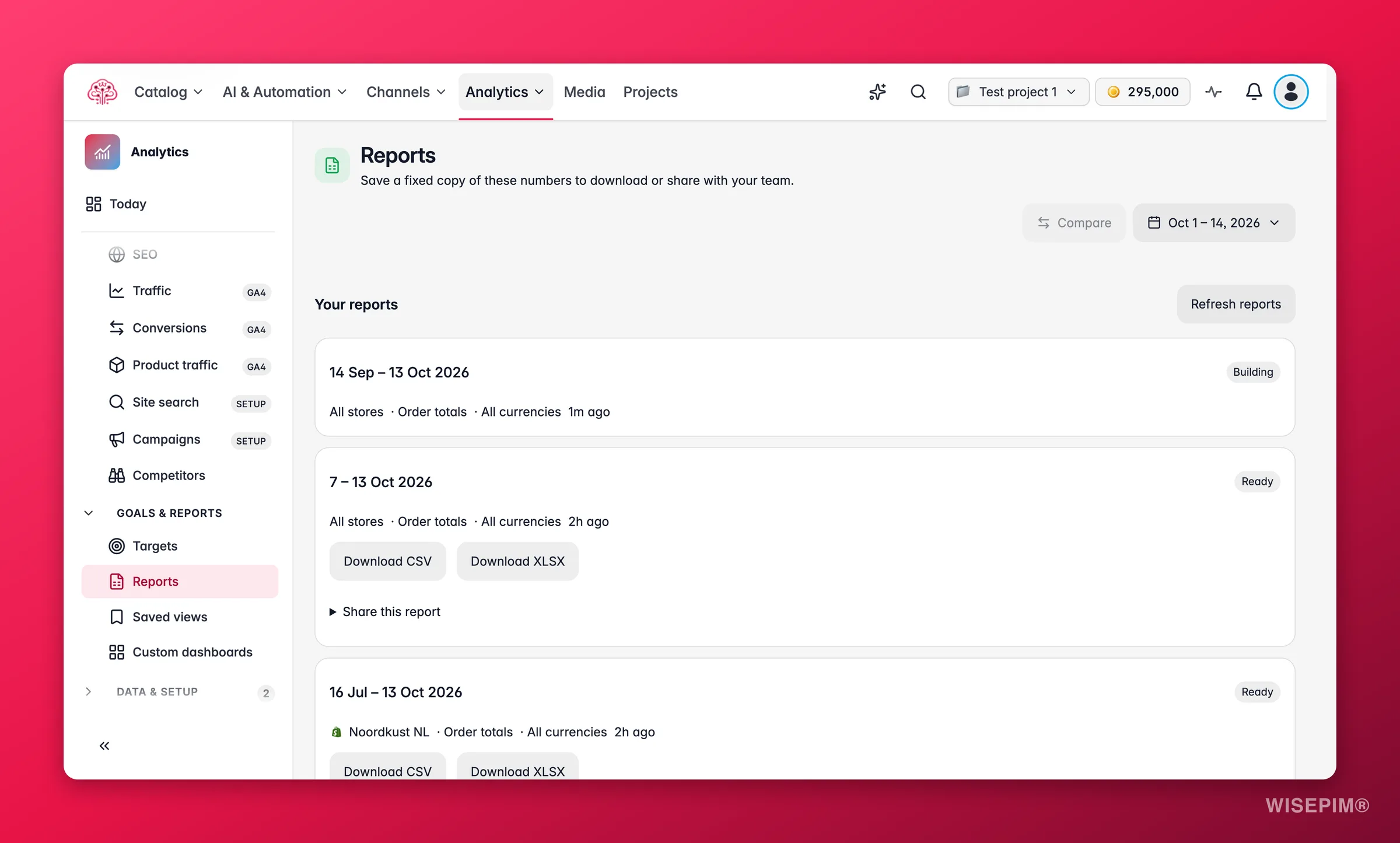1400x843 pixels.
Task: Click the GA4 badge next to Traffic
Action: (x=256, y=292)
